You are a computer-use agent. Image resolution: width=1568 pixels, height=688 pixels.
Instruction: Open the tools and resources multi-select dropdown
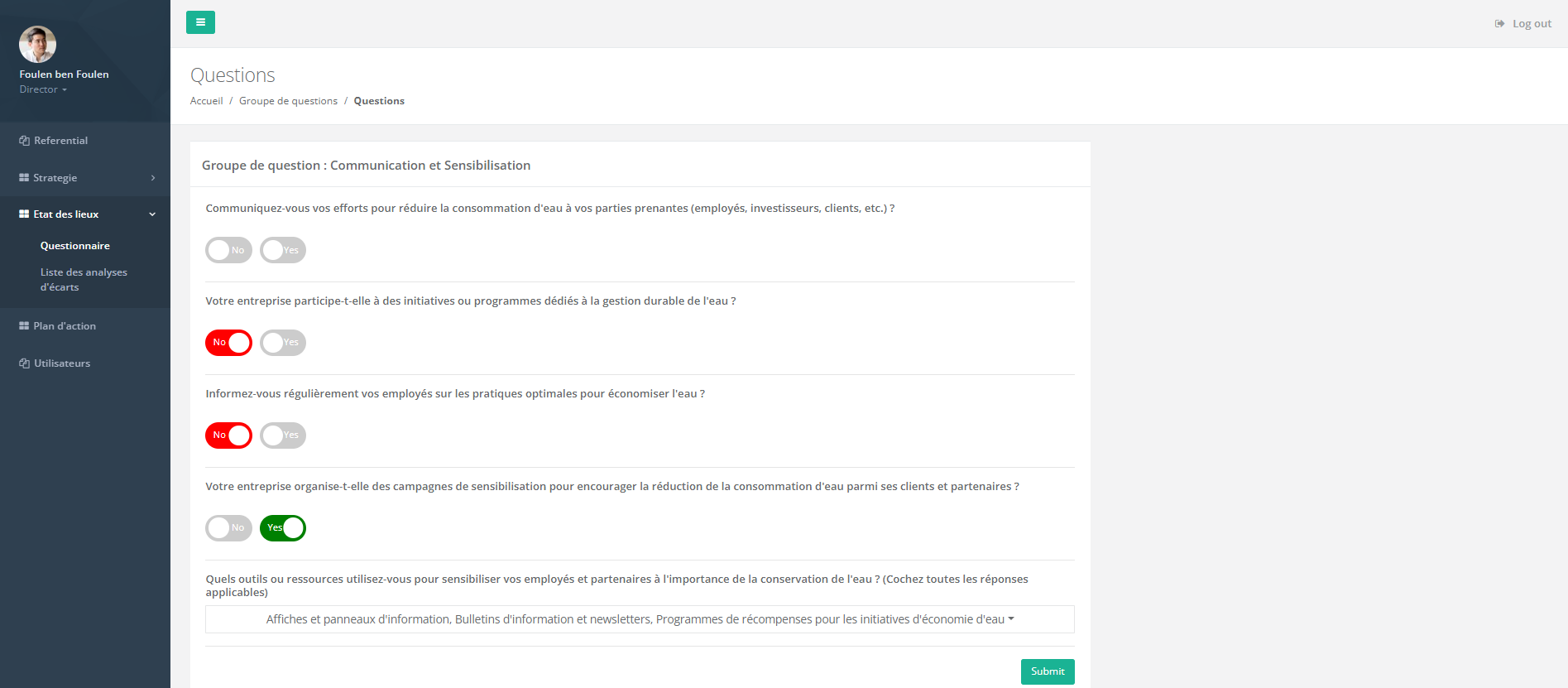[640, 619]
